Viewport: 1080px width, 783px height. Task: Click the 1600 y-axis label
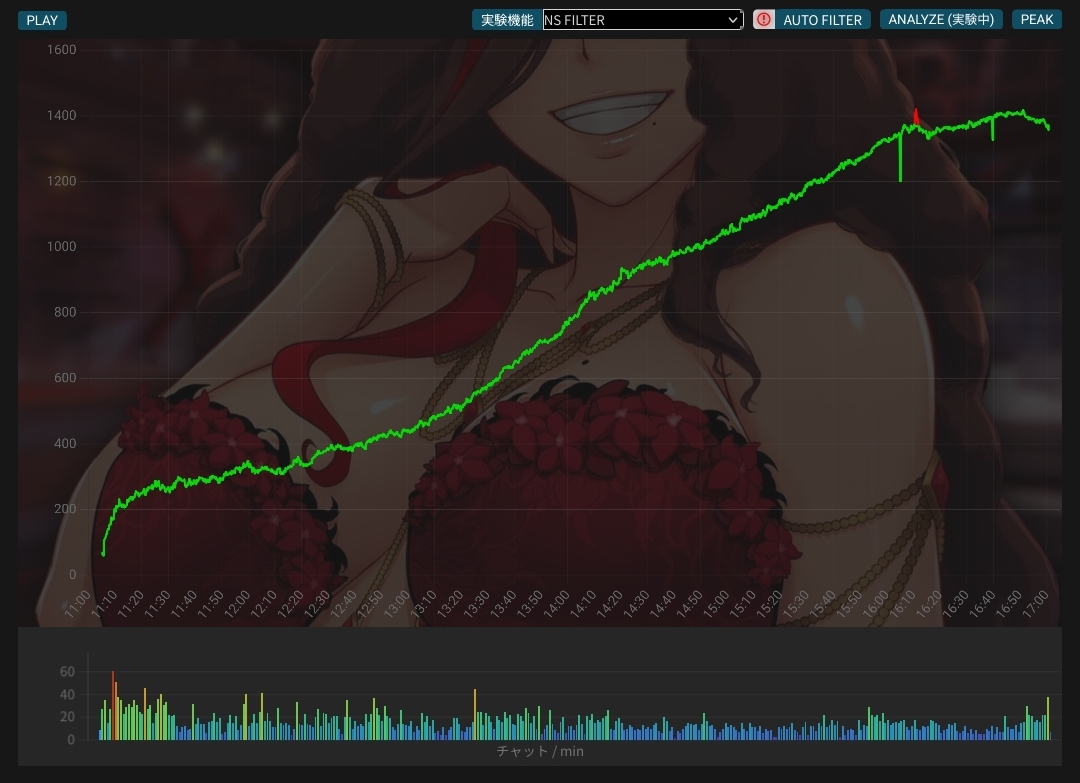tap(61, 50)
